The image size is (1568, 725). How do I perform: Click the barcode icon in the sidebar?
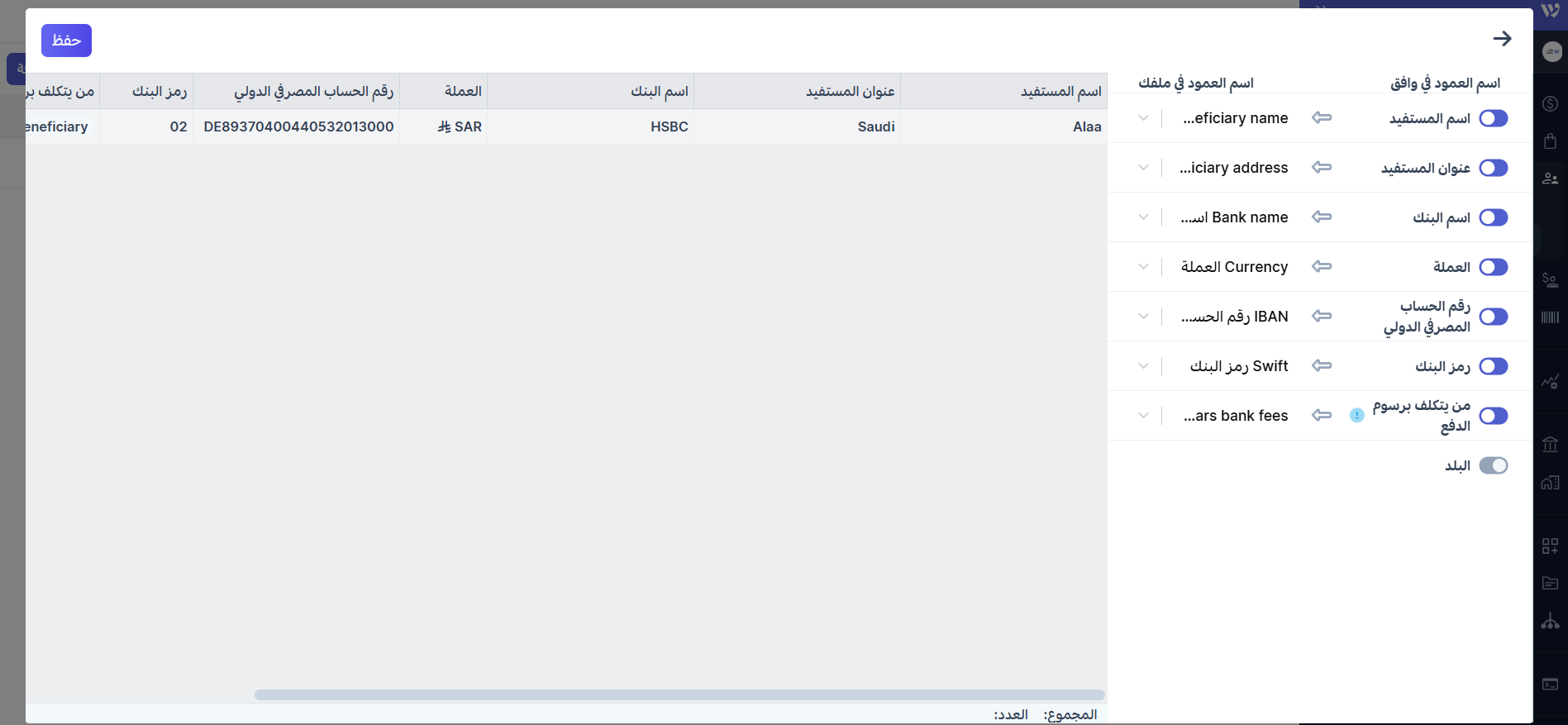(1550, 317)
